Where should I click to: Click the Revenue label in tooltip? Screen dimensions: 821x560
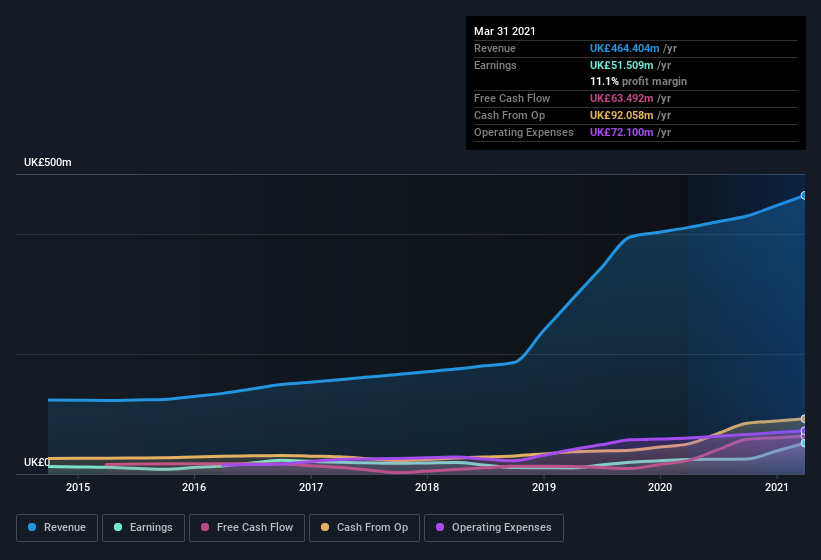click(x=495, y=48)
